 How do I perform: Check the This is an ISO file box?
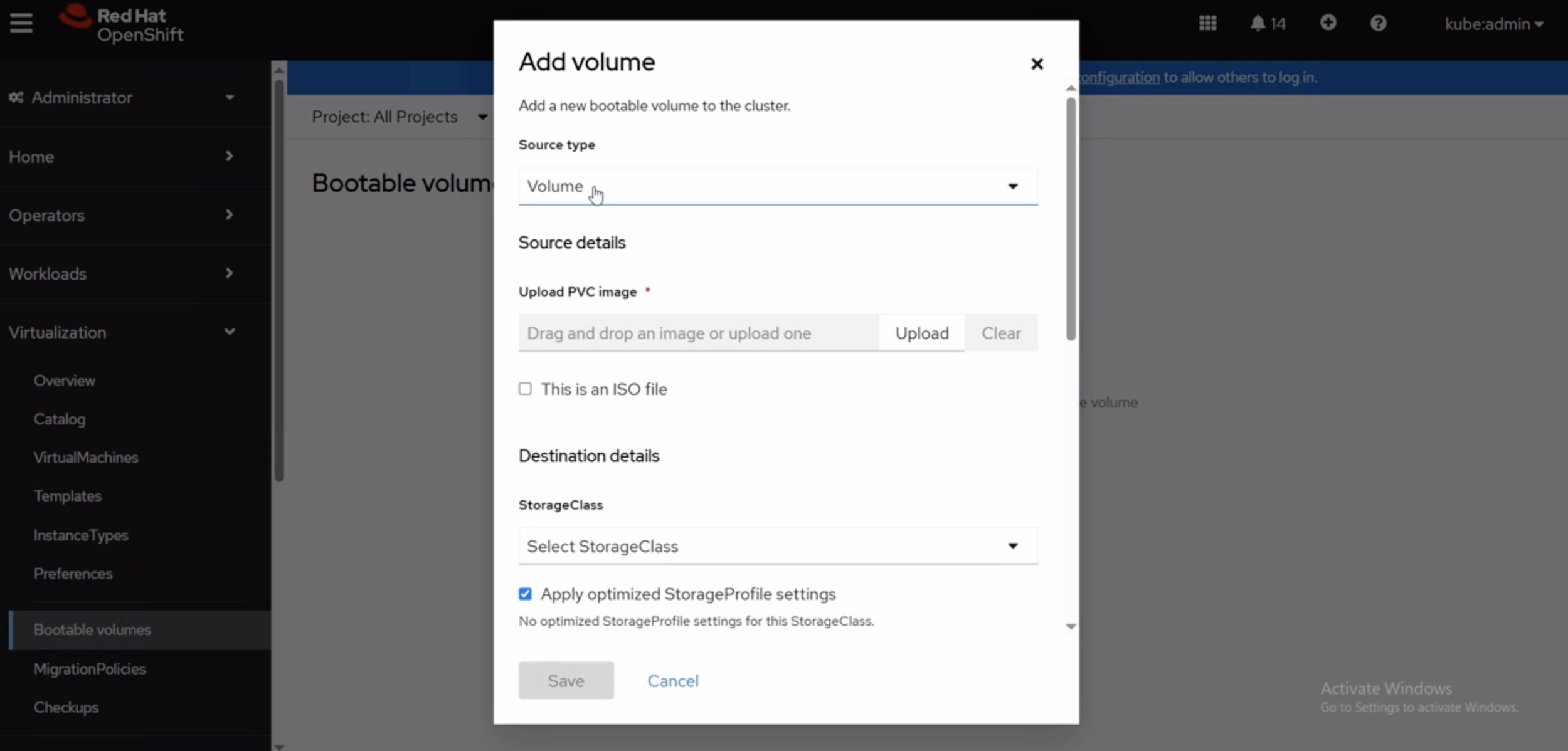pos(526,389)
